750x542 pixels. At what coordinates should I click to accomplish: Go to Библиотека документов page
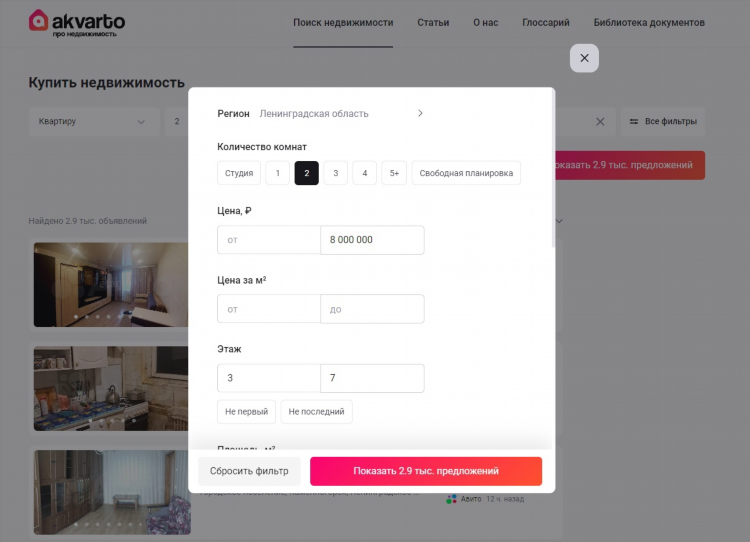(649, 22)
